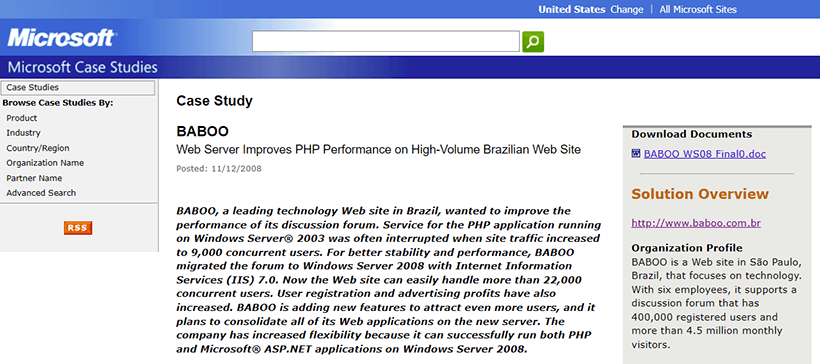
Task: Click United States region label
Action: point(572,9)
